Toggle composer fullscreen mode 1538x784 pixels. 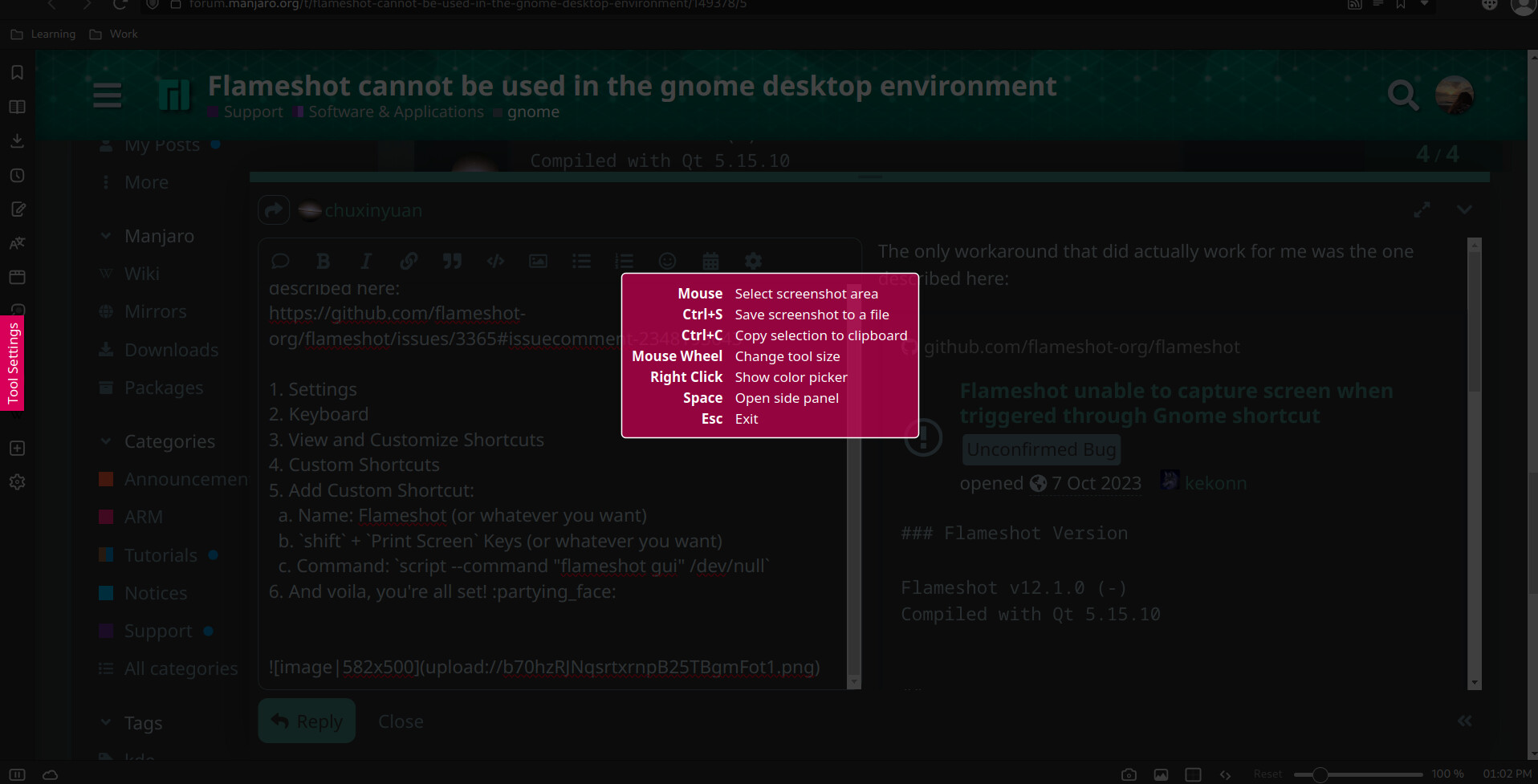pos(1422,210)
